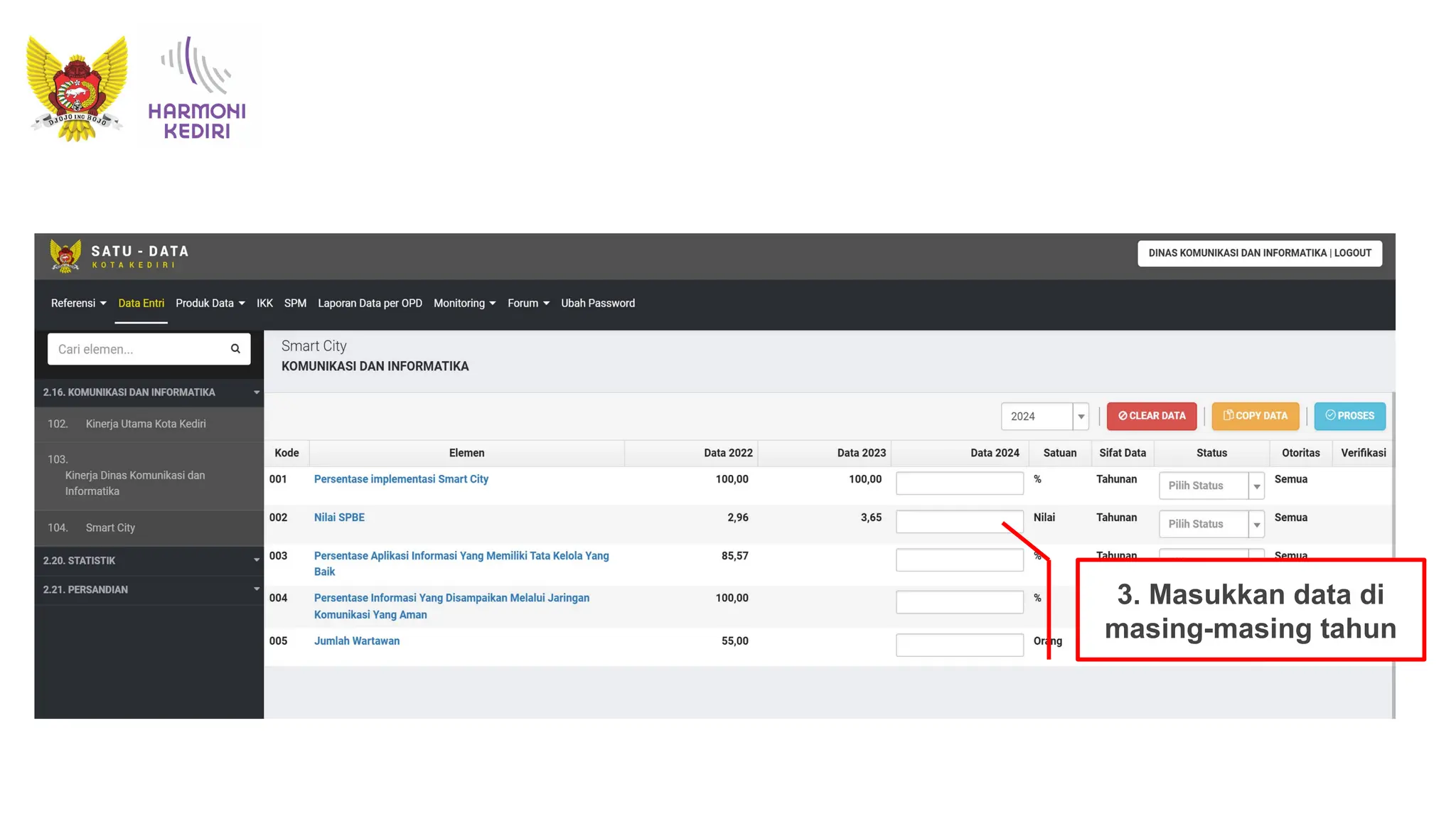Open the Referensi menu

tap(78, 304)
